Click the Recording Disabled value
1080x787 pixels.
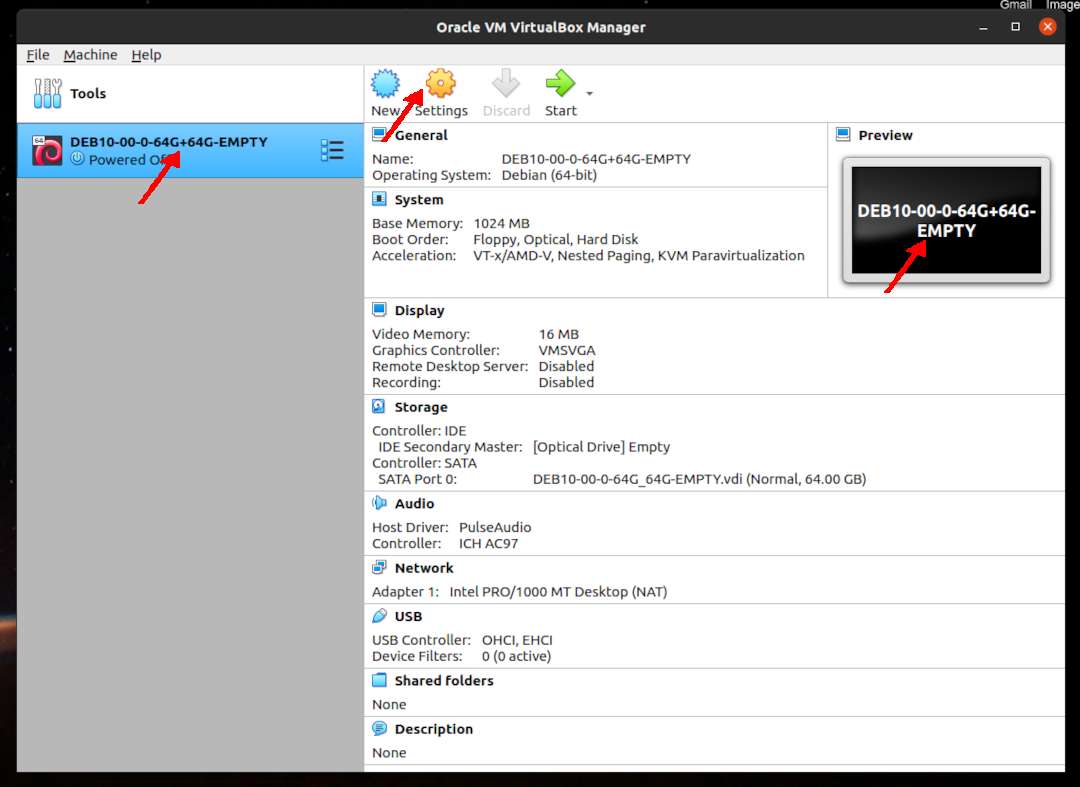[x=565, y=383]
